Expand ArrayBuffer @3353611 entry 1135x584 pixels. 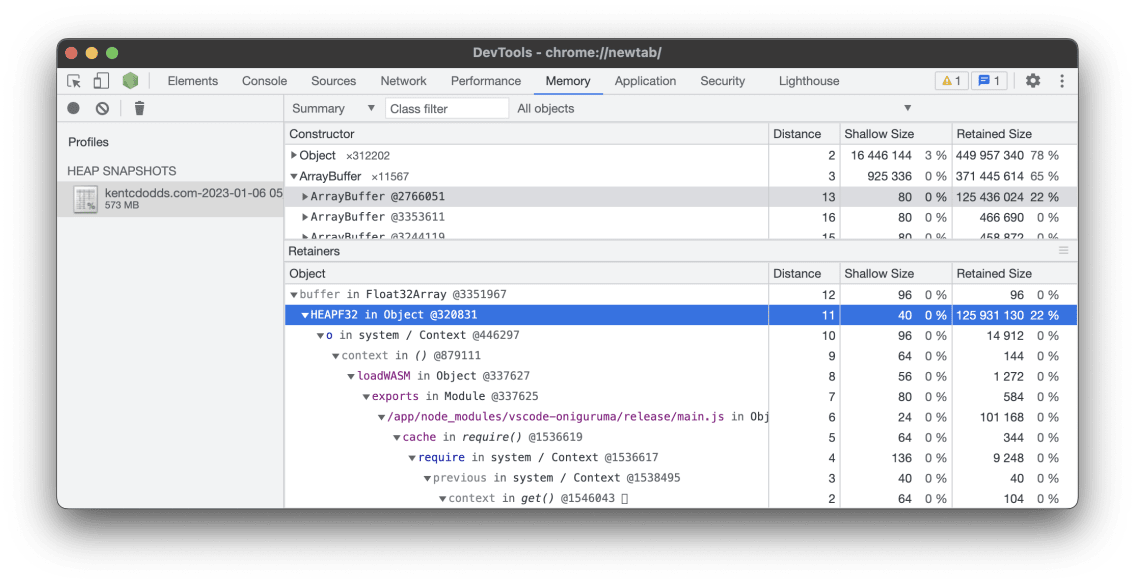coord(305,217)
